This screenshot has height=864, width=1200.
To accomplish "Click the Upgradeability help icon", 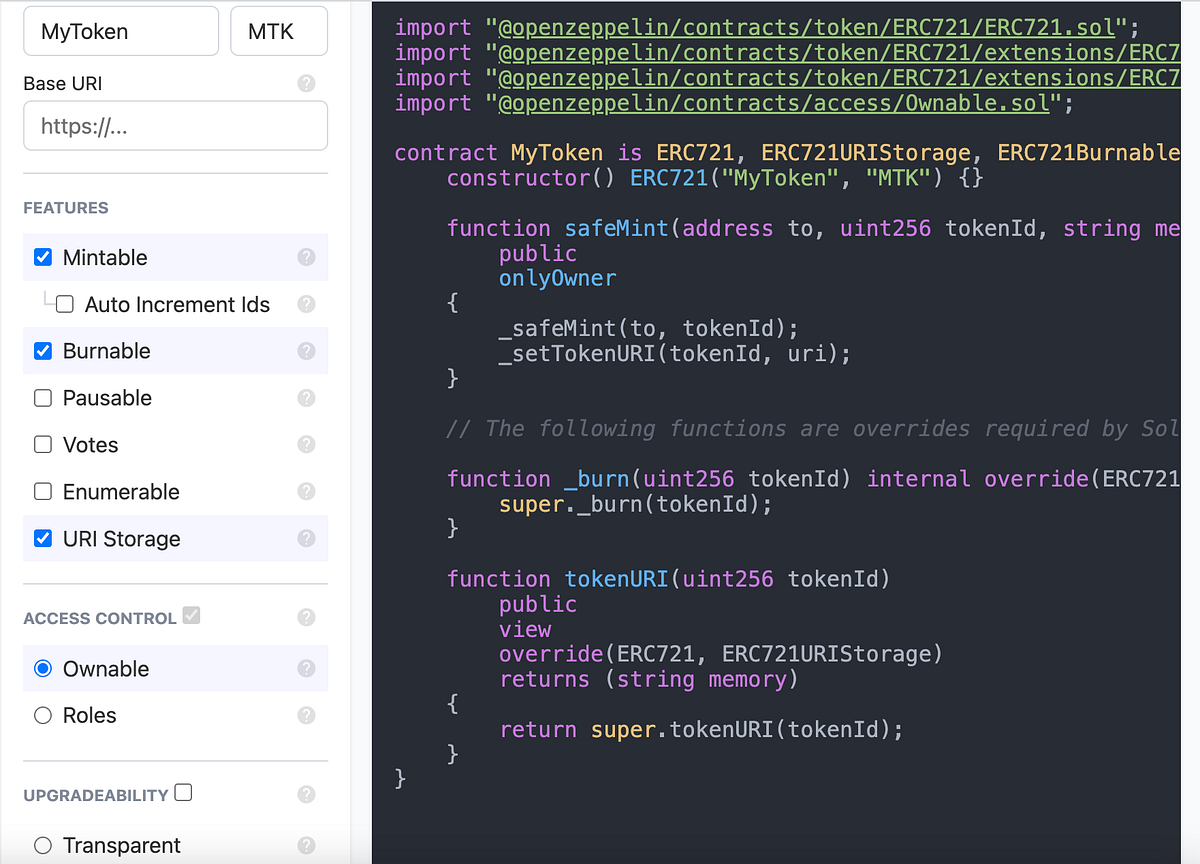I will point(306,793).
